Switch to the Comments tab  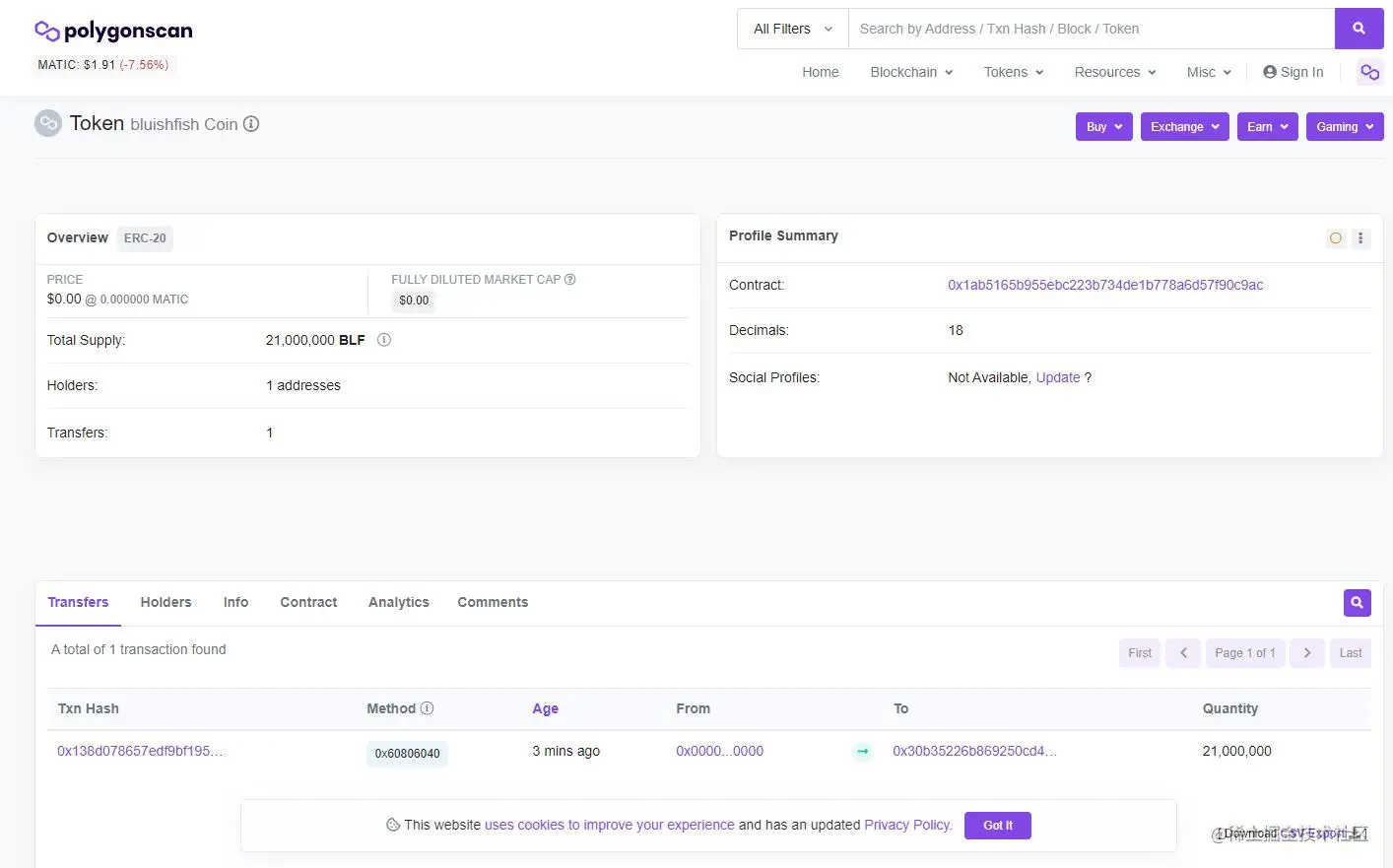click(x=493, y=602)
